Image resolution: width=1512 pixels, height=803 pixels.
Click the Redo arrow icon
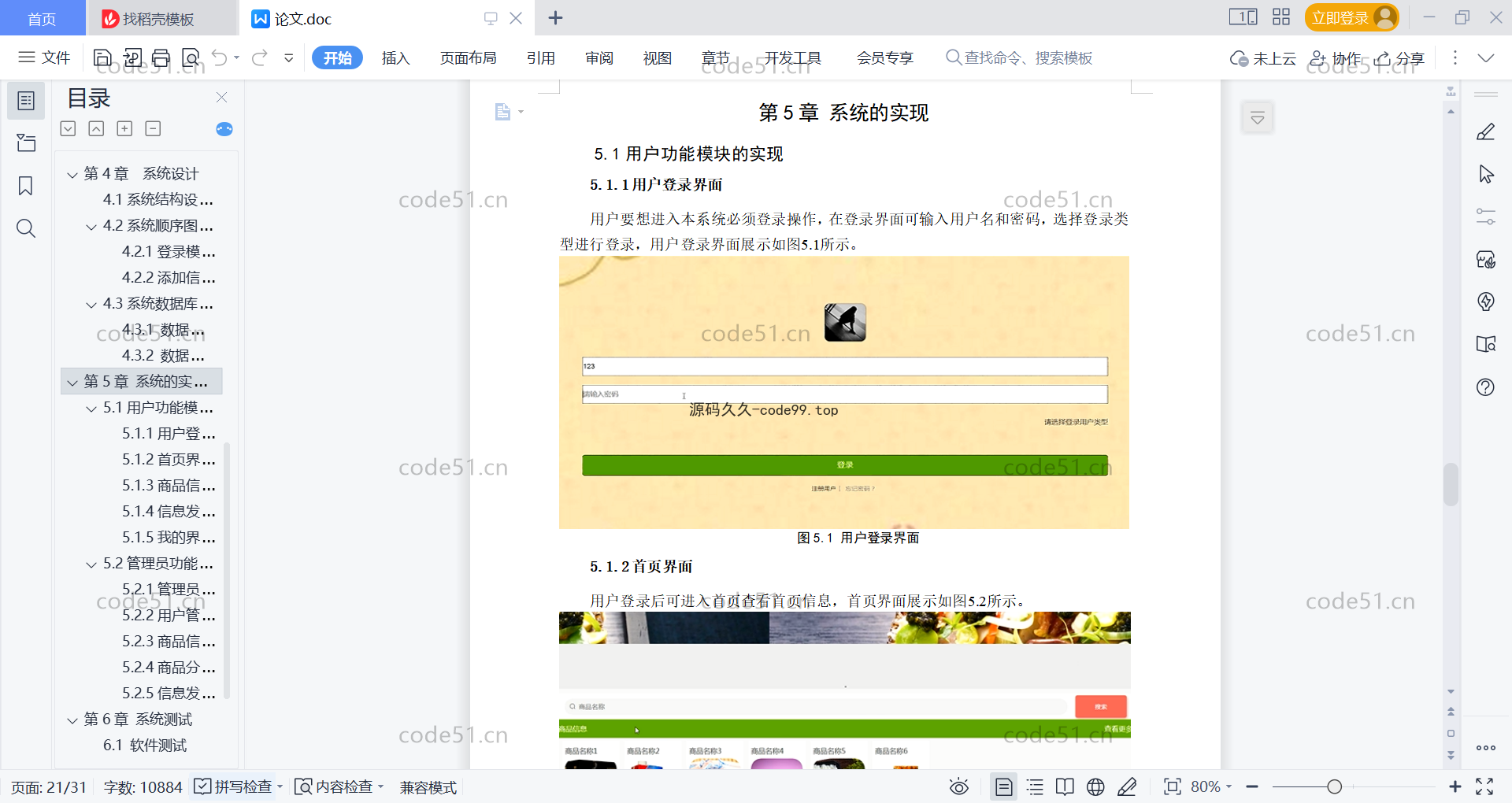pyautogui.click(x=260, y=57)
